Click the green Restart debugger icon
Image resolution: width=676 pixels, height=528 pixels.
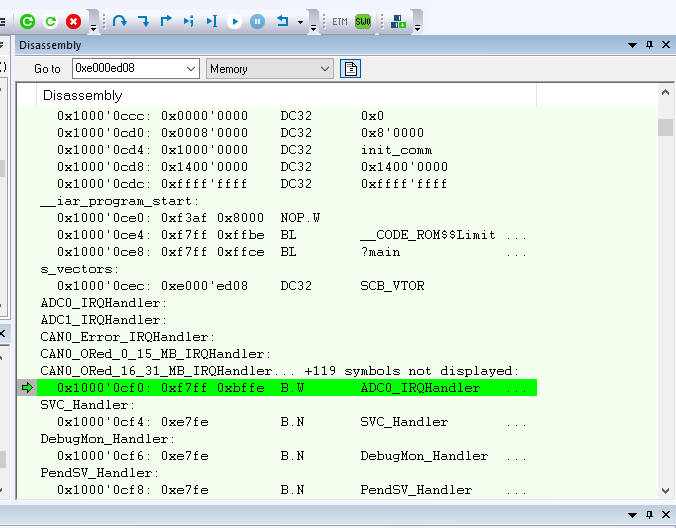[27, 21]
